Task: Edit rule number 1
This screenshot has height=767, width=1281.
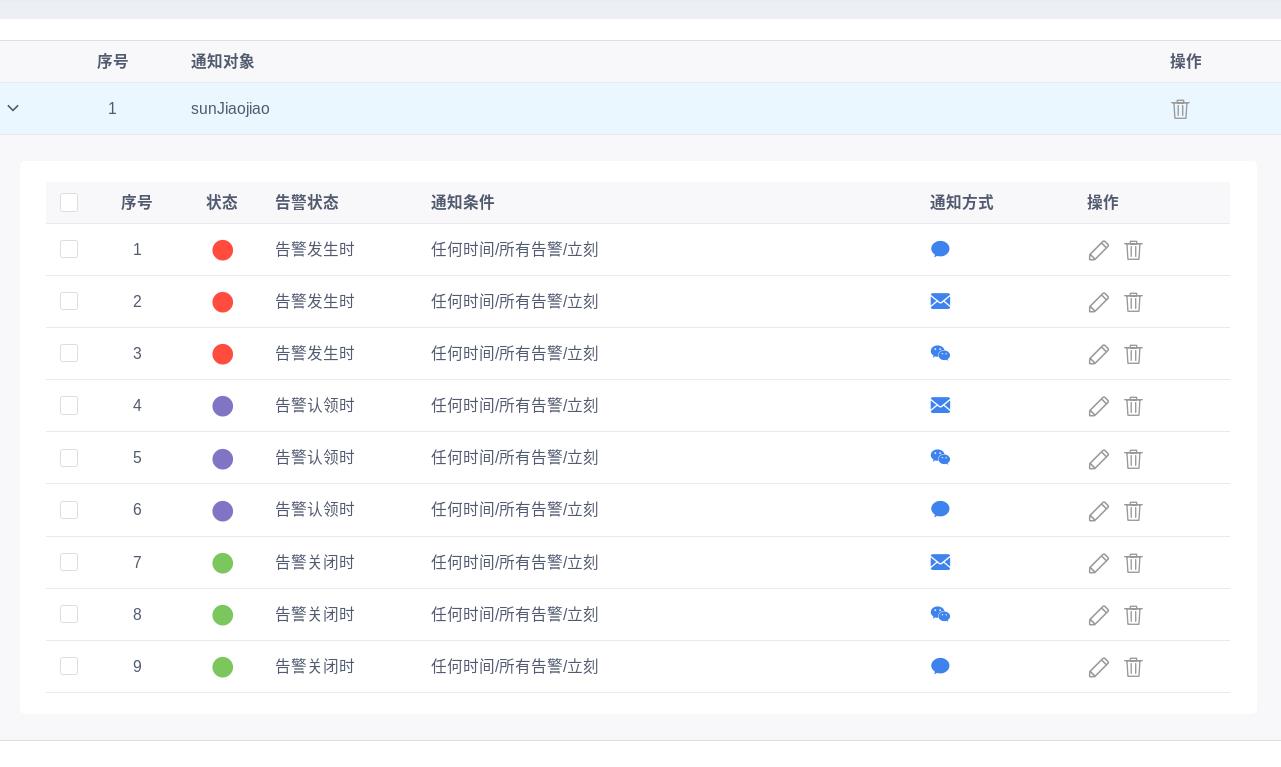Action: (x=1098, y=250)
